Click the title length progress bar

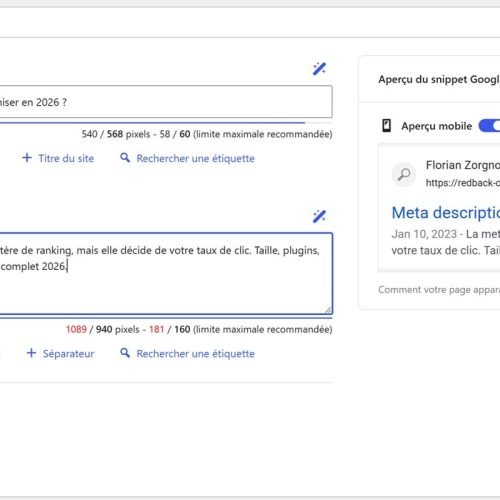click(x=166, y=123)
